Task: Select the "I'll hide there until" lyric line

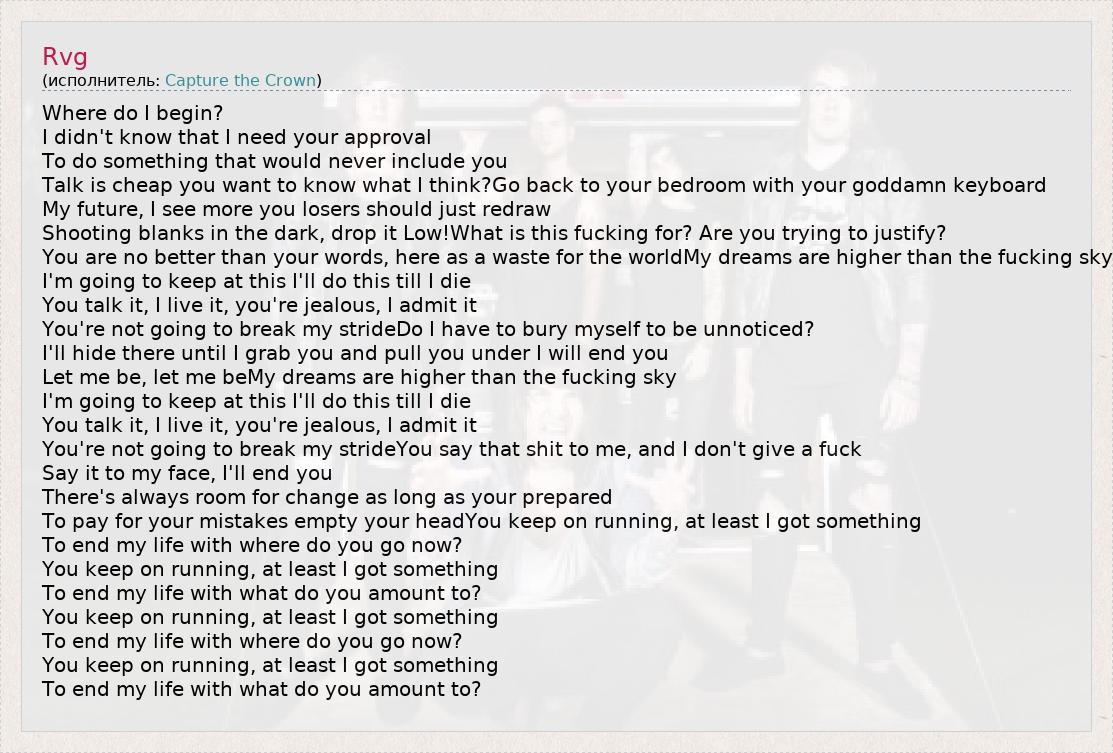Action: pyautogui.click(x=355, y=353)
